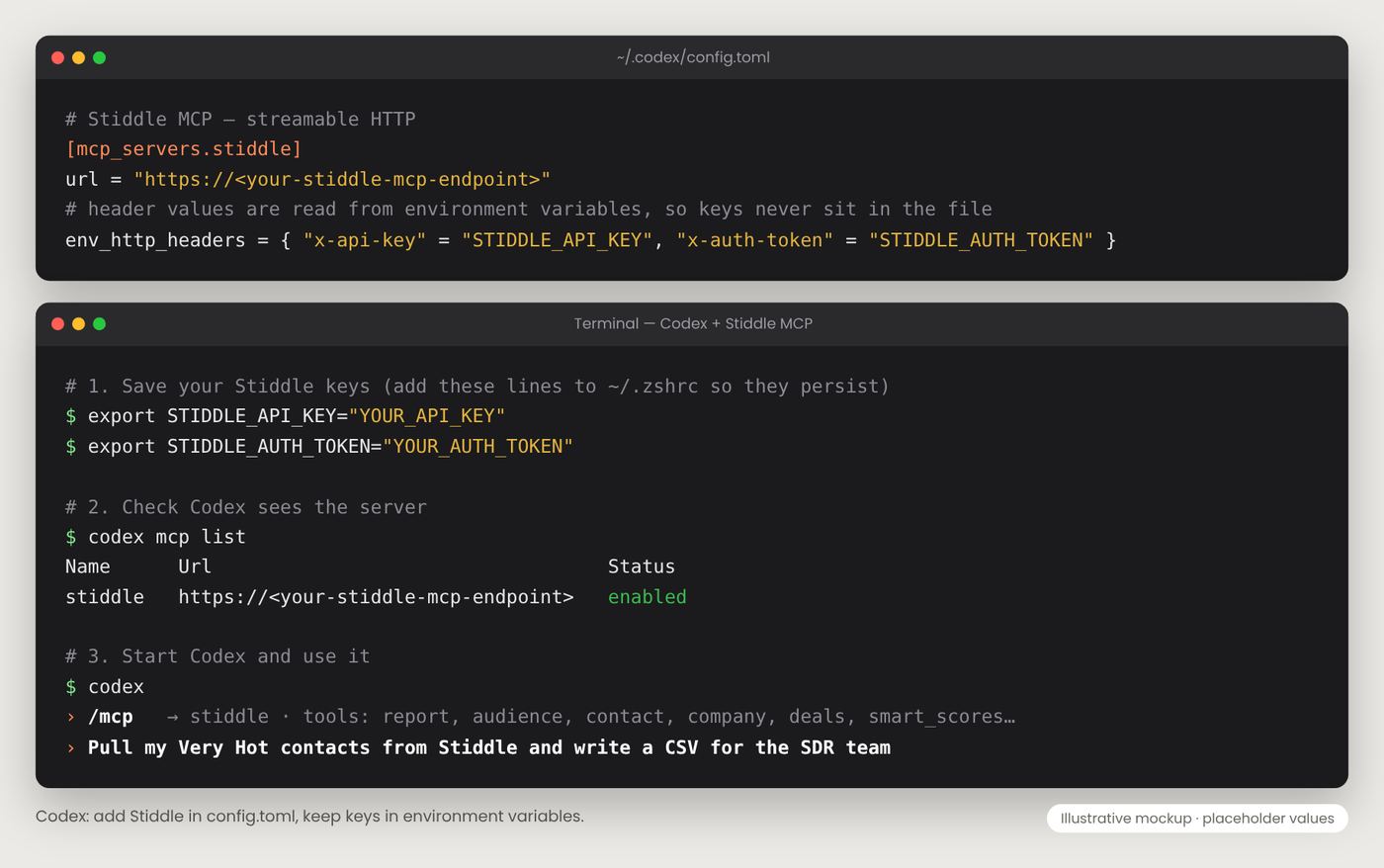Click the '# Stiddle MCP — streamable HTTP' comment
1384x868 pixels.
(240, 119)
